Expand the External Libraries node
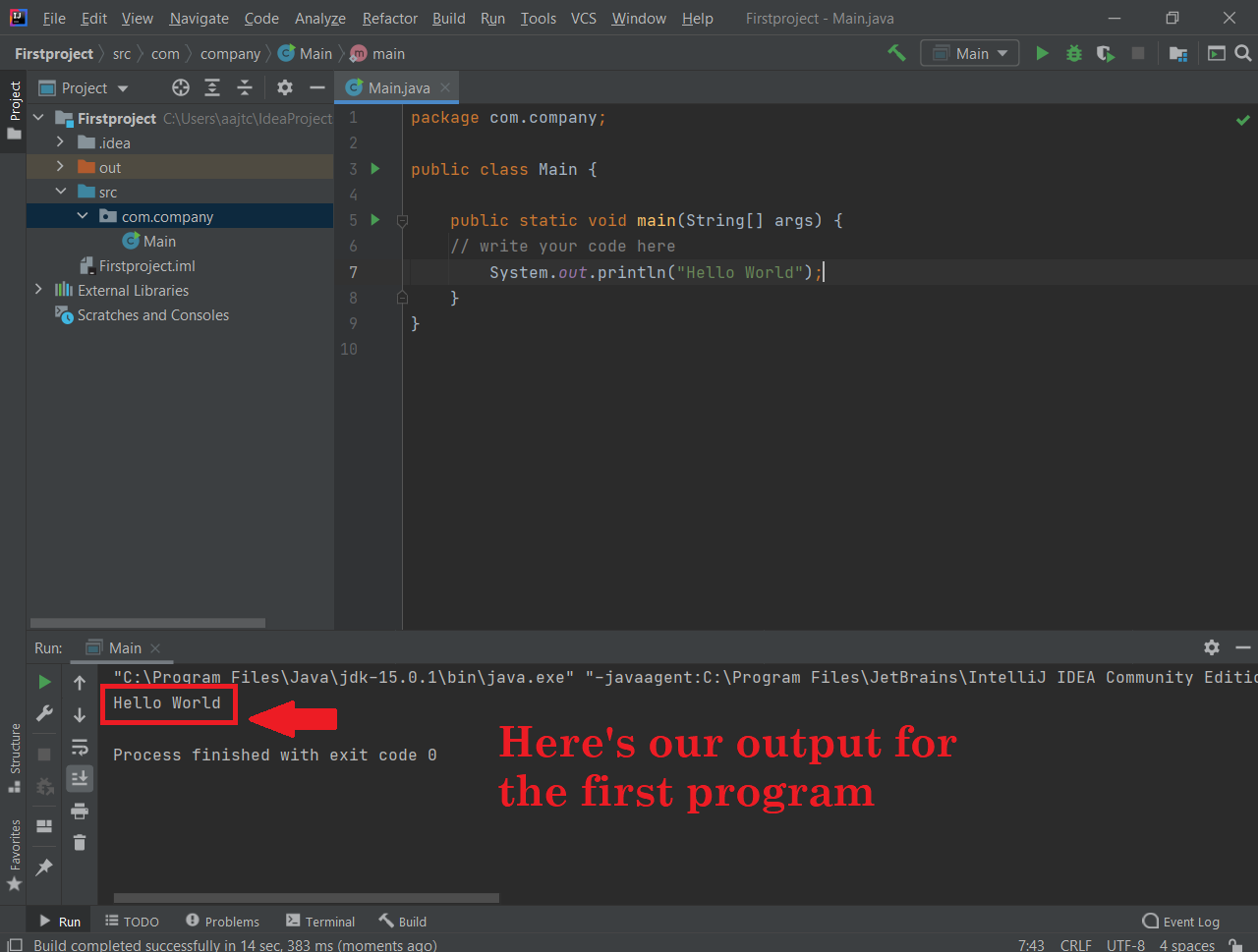 [x=38, y=290]
